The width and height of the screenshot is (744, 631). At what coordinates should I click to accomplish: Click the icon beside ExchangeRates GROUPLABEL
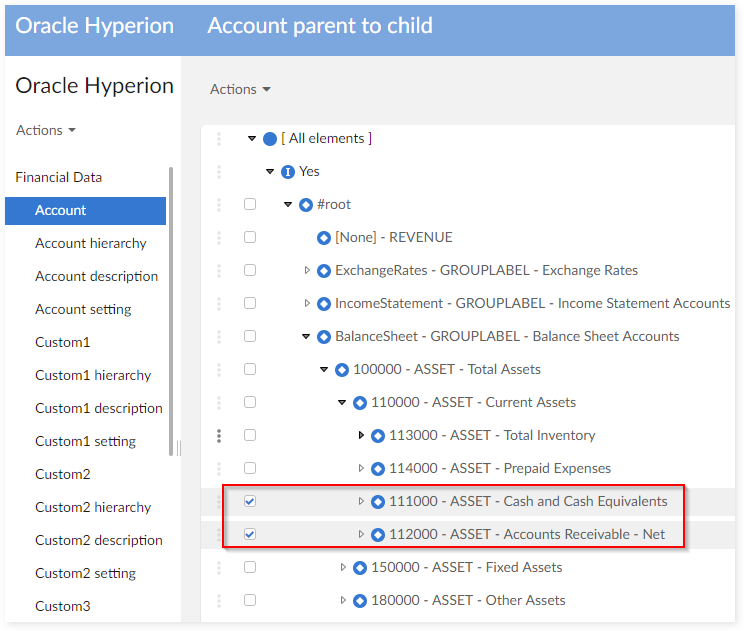(324, 271)
